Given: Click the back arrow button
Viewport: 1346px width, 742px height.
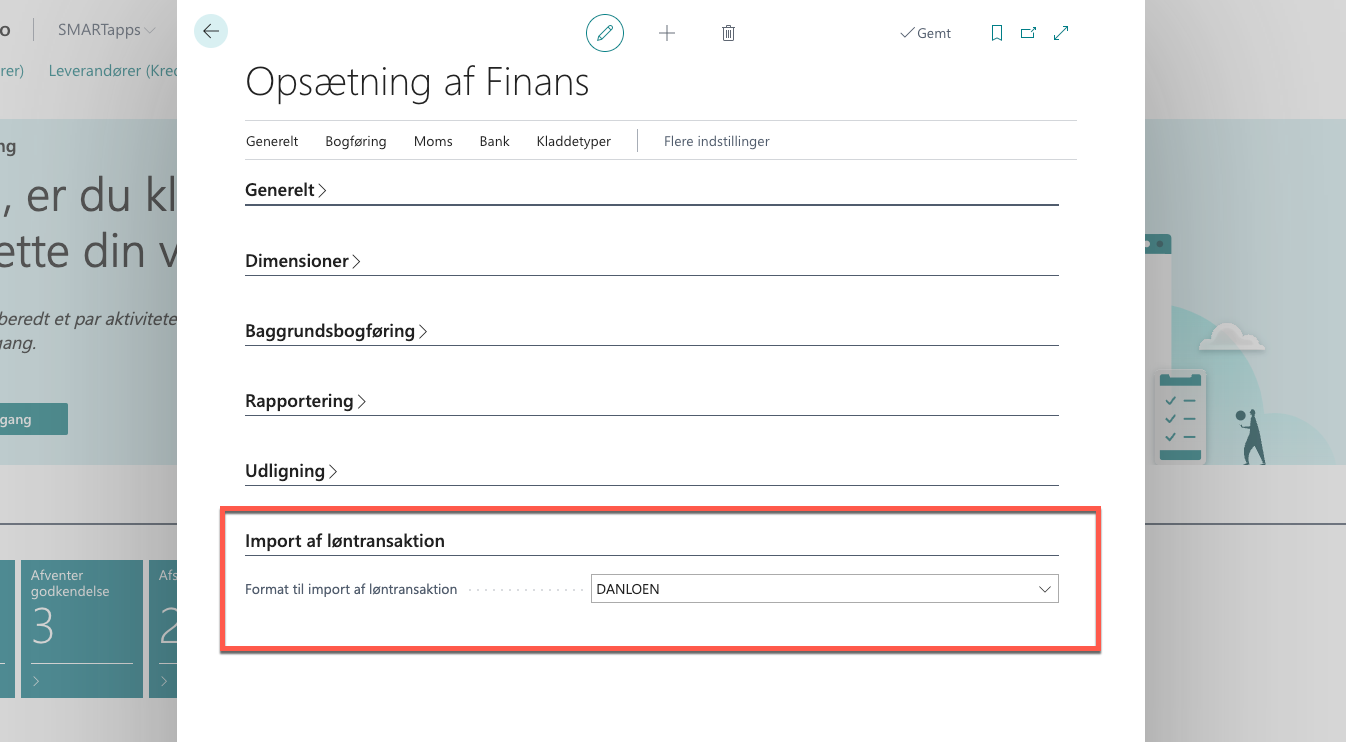Looking at the screenshot, I should [x=210, y=31].
